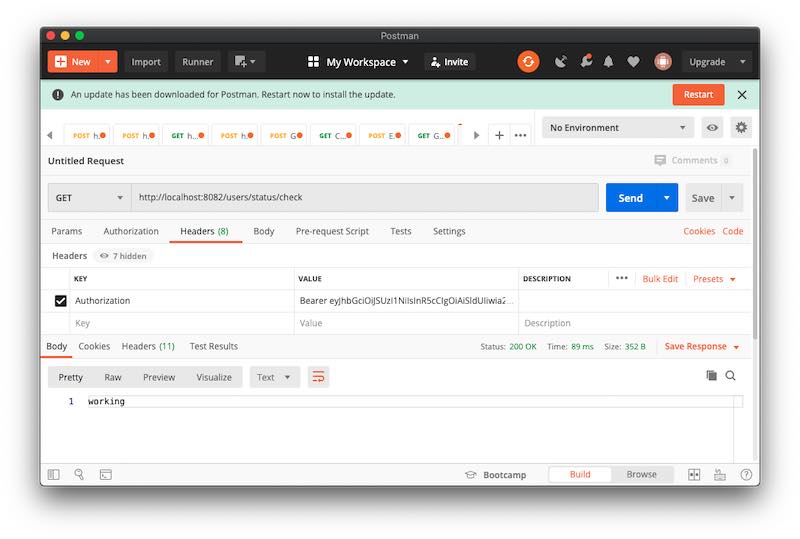Image resolution: width=800 pixels, height=539 pixels.
Task: Open keyboard shortcuts icon in status bar
Action: pyautogui.click(x=720, y=475)
